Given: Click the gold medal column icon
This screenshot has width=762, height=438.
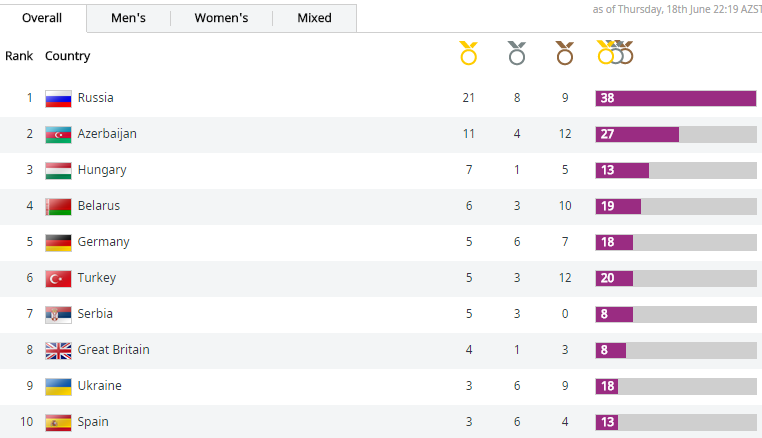Looking at the screenshot, I should coord(468,53).
